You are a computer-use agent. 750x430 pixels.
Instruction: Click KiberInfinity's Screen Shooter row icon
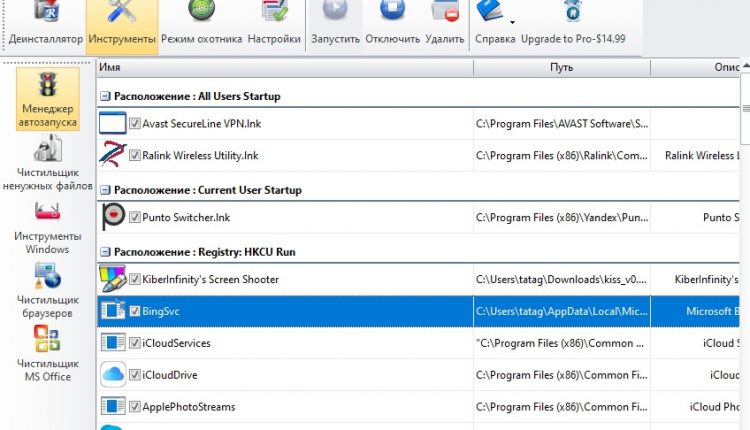(x=112, y=278)
